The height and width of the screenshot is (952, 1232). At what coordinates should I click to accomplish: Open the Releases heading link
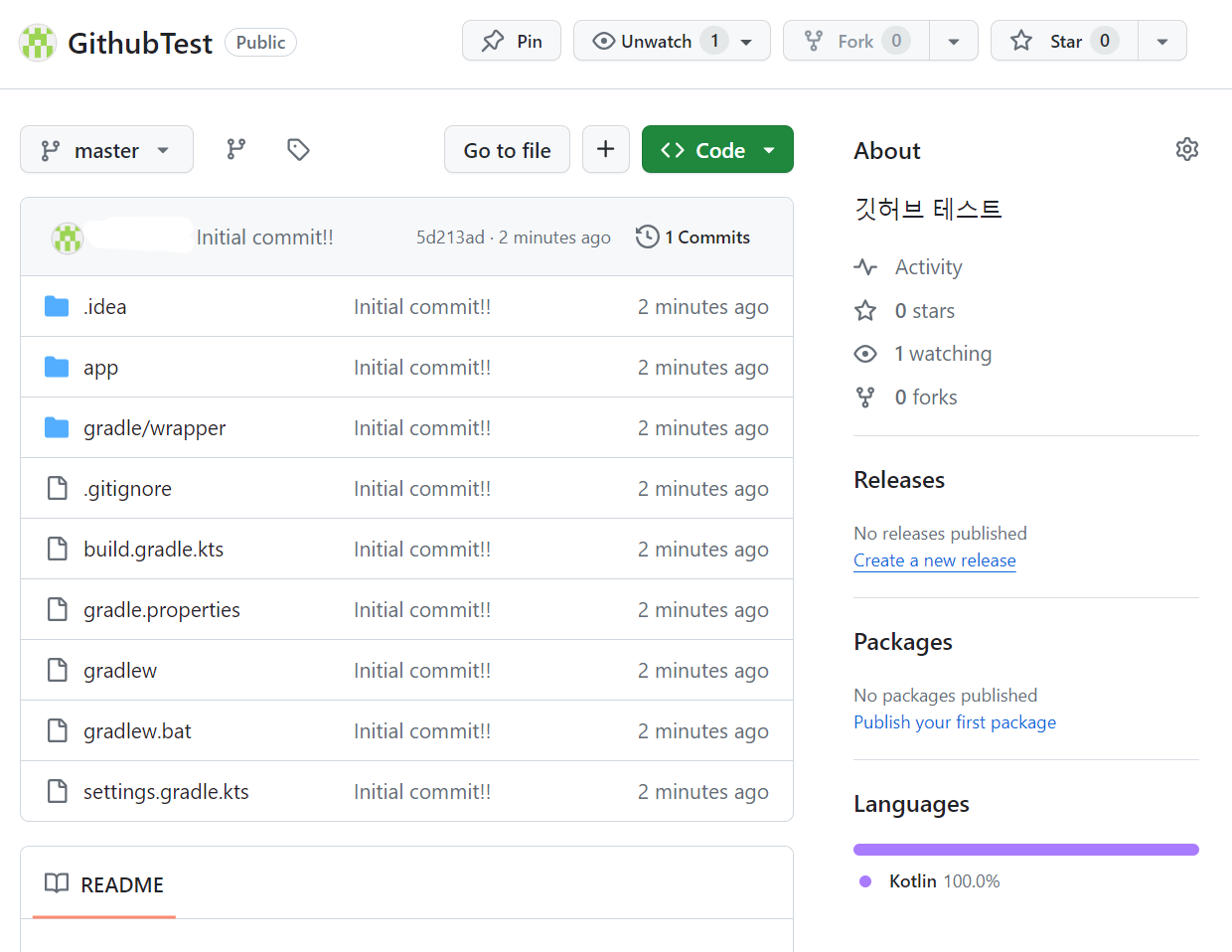pyautogui.click(x=899, y=480)
